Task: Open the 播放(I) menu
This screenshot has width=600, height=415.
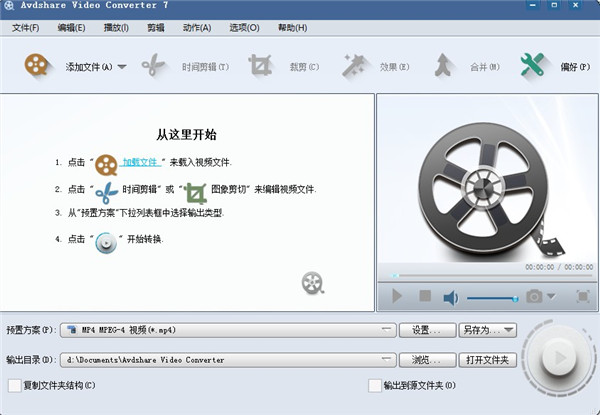Action: pos(116,28)
